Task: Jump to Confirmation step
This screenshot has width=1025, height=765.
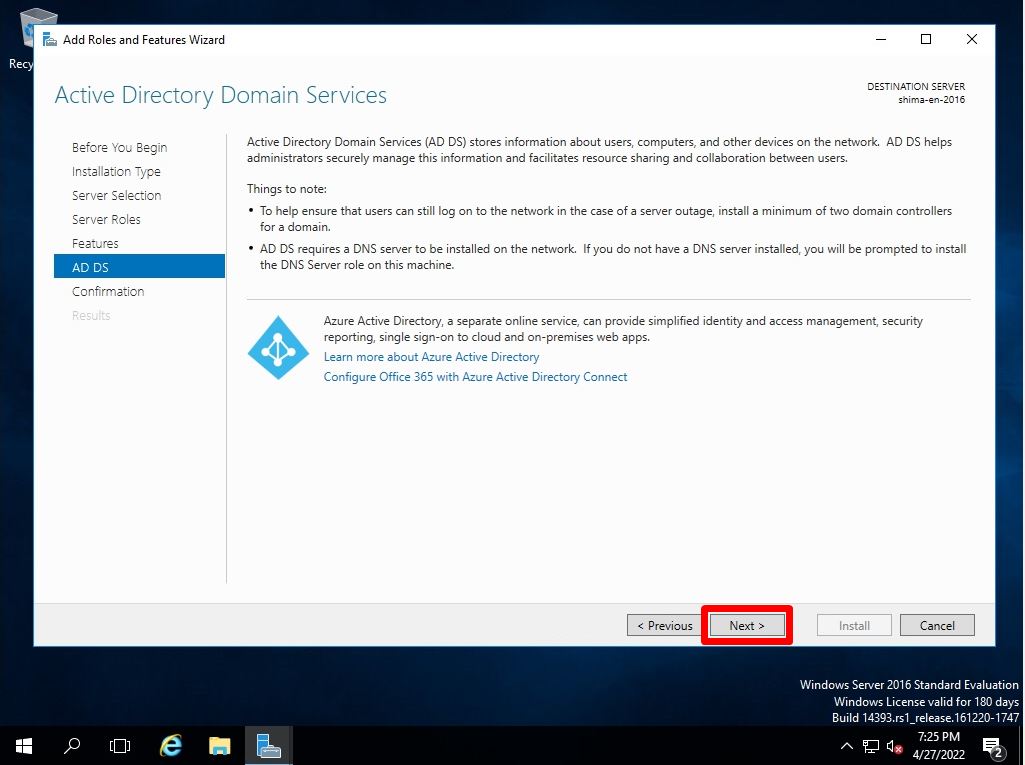Action: (x=108, y=291)
